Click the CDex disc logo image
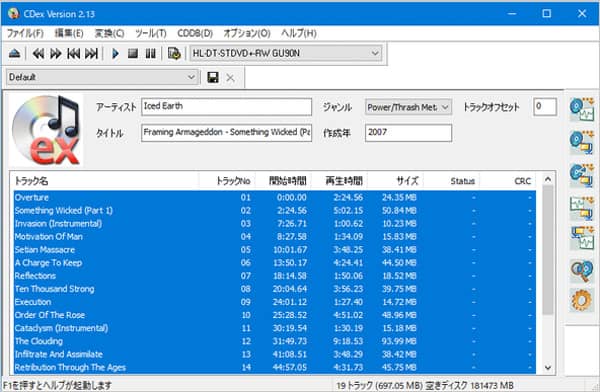This screenshot has height=392, width=600. [46, 130]
